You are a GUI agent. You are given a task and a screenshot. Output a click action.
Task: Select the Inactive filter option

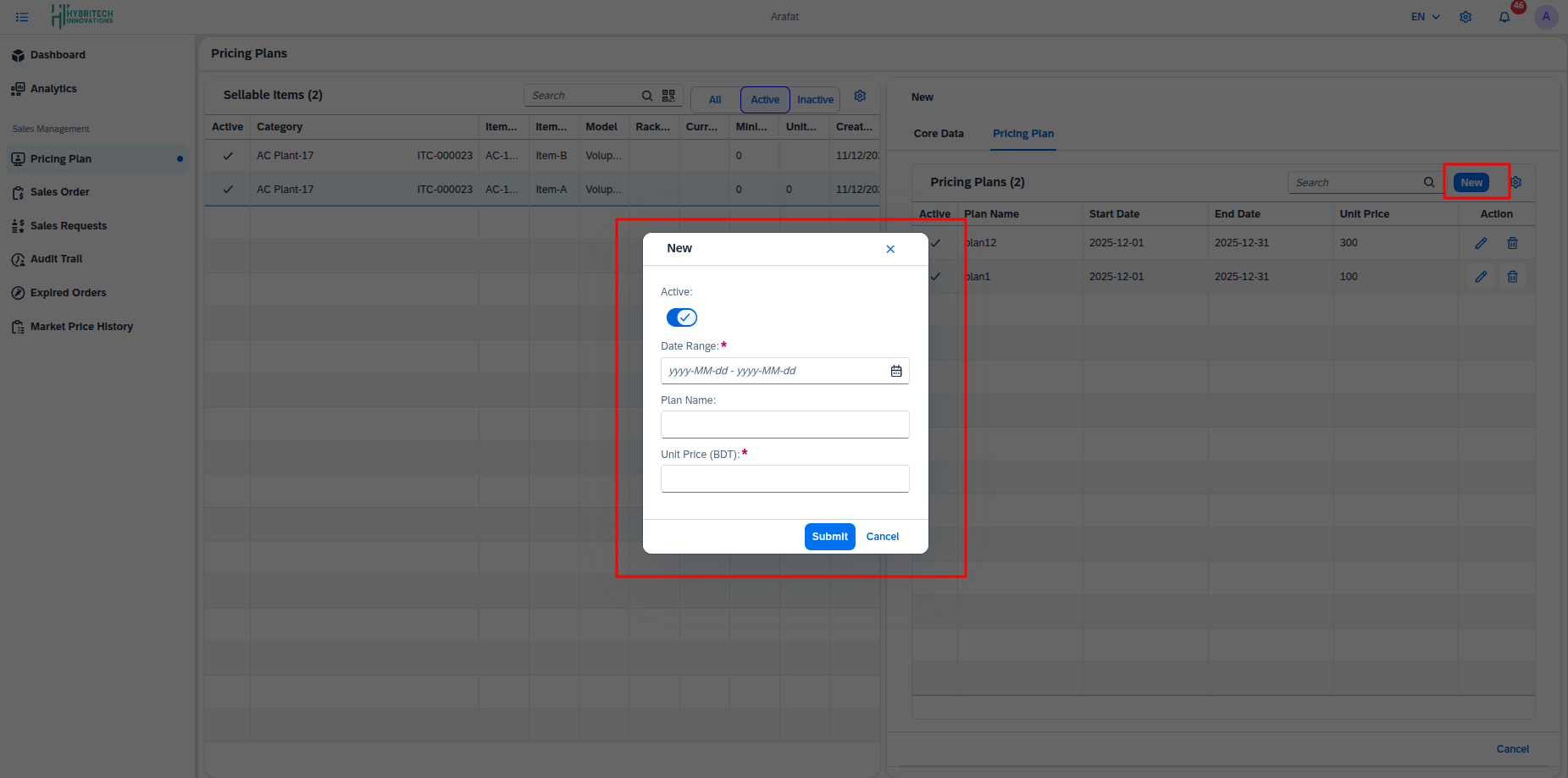pyautogui.click(x=814, y=99)
